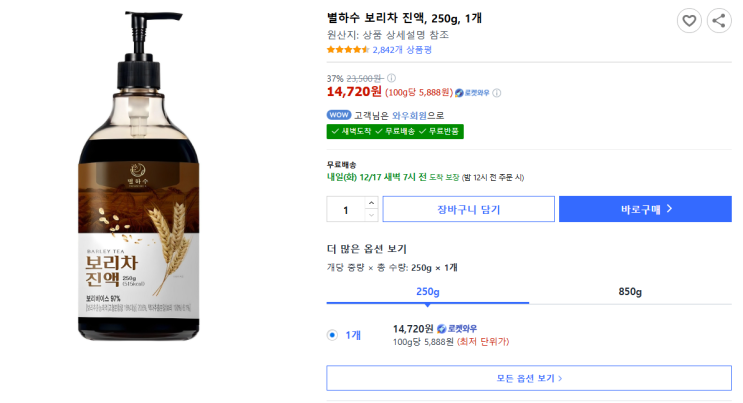Viewport: 743px width, 403px height.
Task: Click the quantity input field
Action: [346, 209]
